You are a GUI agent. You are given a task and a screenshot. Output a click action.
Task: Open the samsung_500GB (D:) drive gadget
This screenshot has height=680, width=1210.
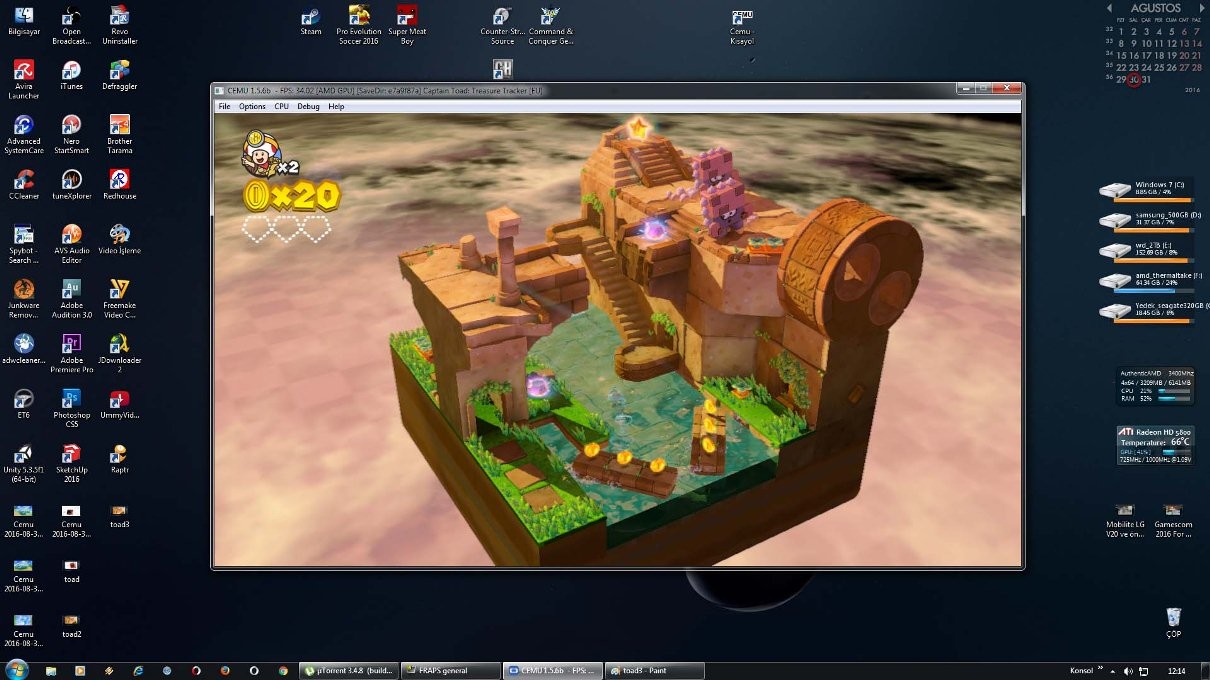(x=1150, y=220)
